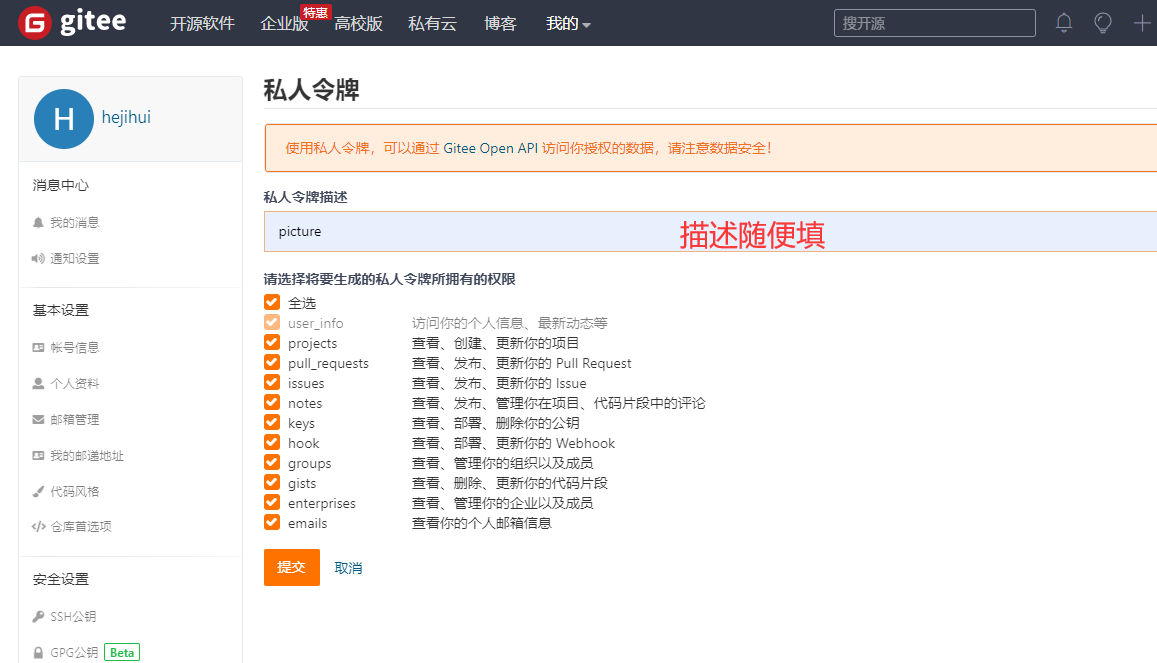Uncheck the emails permission checkbox
This screenshot has width=1157, height=663.
point(272,523)
